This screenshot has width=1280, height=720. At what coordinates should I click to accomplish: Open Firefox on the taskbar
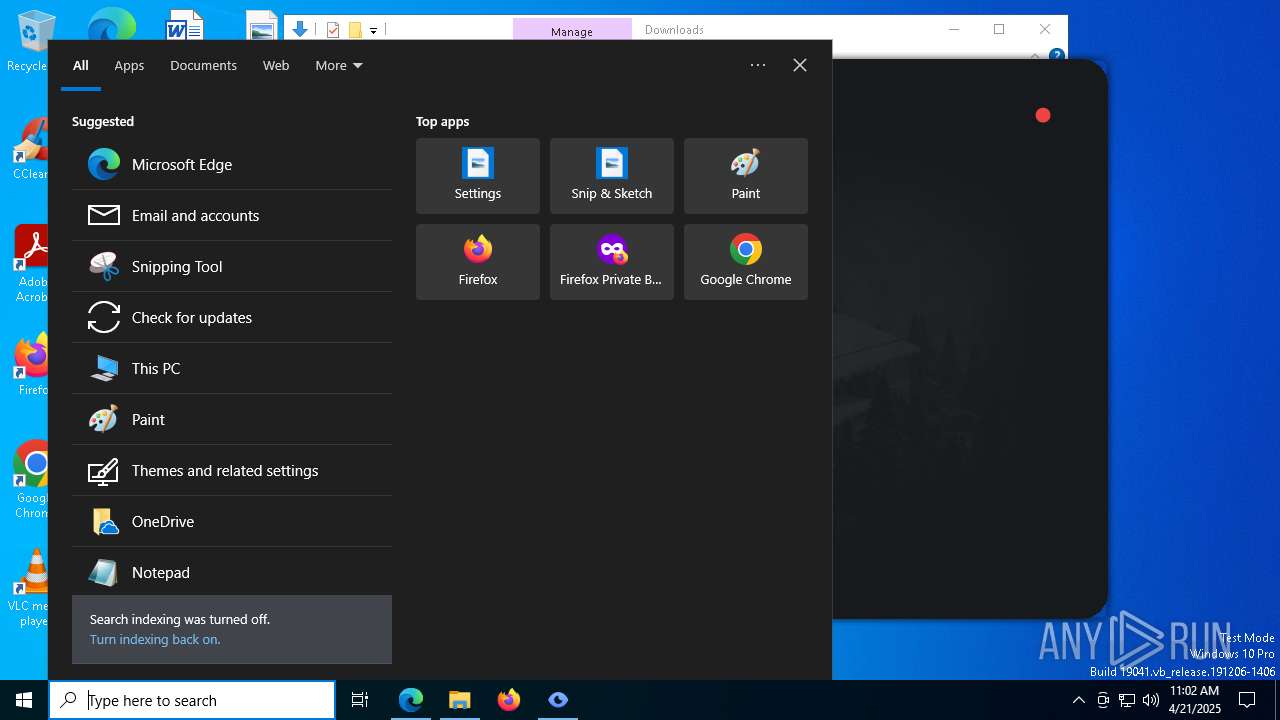pos(509,700)
